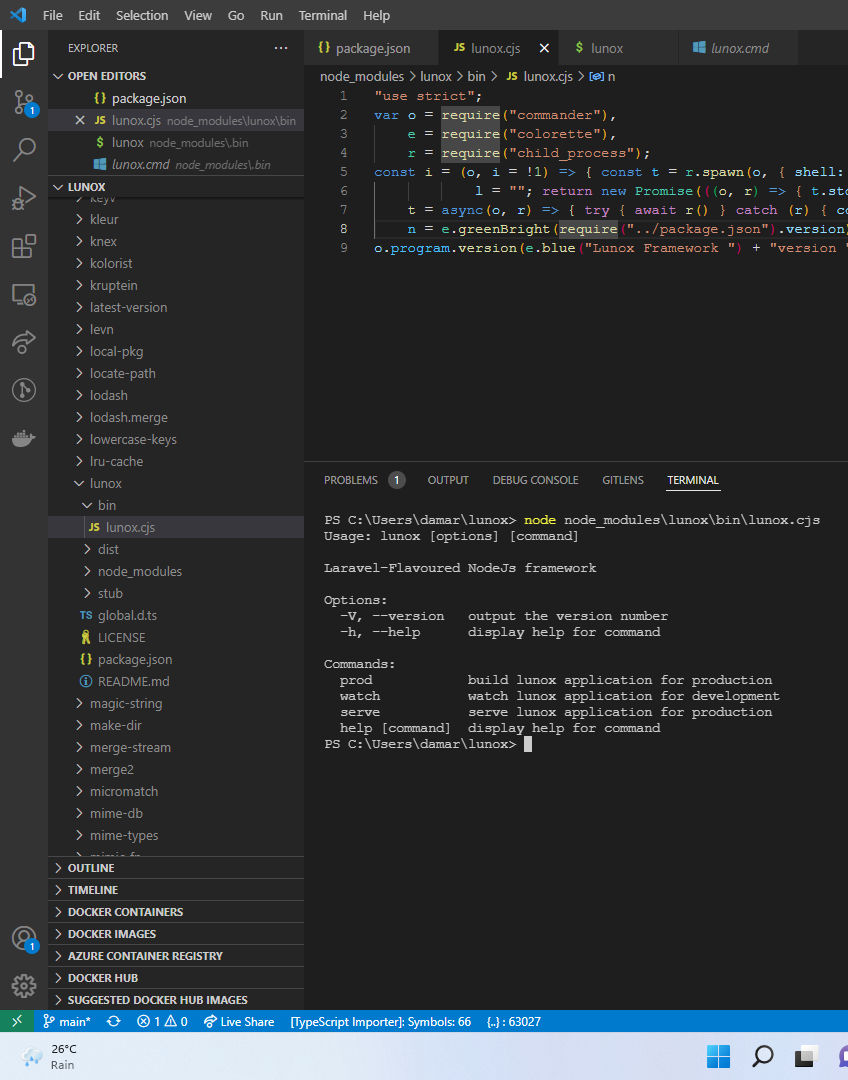The height and width of the screenshot is (1080, 848).
Task: Click the Explorer more actions ellipsis
Action: [280, 48]
